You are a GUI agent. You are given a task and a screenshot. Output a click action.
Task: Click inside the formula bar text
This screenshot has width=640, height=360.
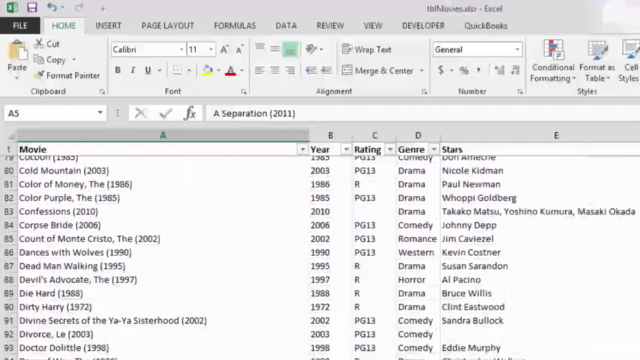(x=254, y=113)
